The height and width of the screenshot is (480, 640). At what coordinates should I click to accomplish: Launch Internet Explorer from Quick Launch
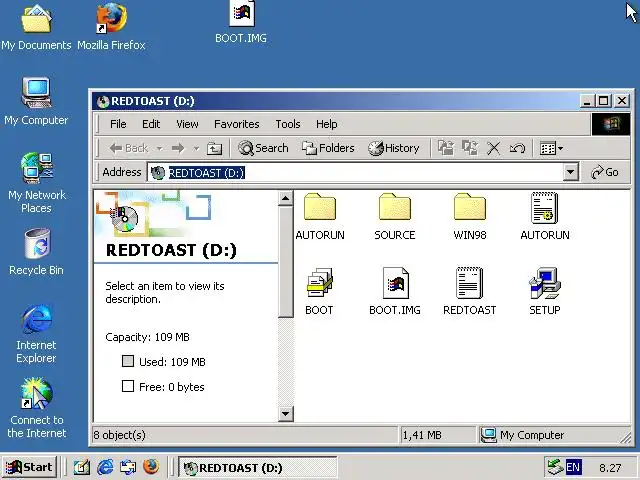pos(105,467)
